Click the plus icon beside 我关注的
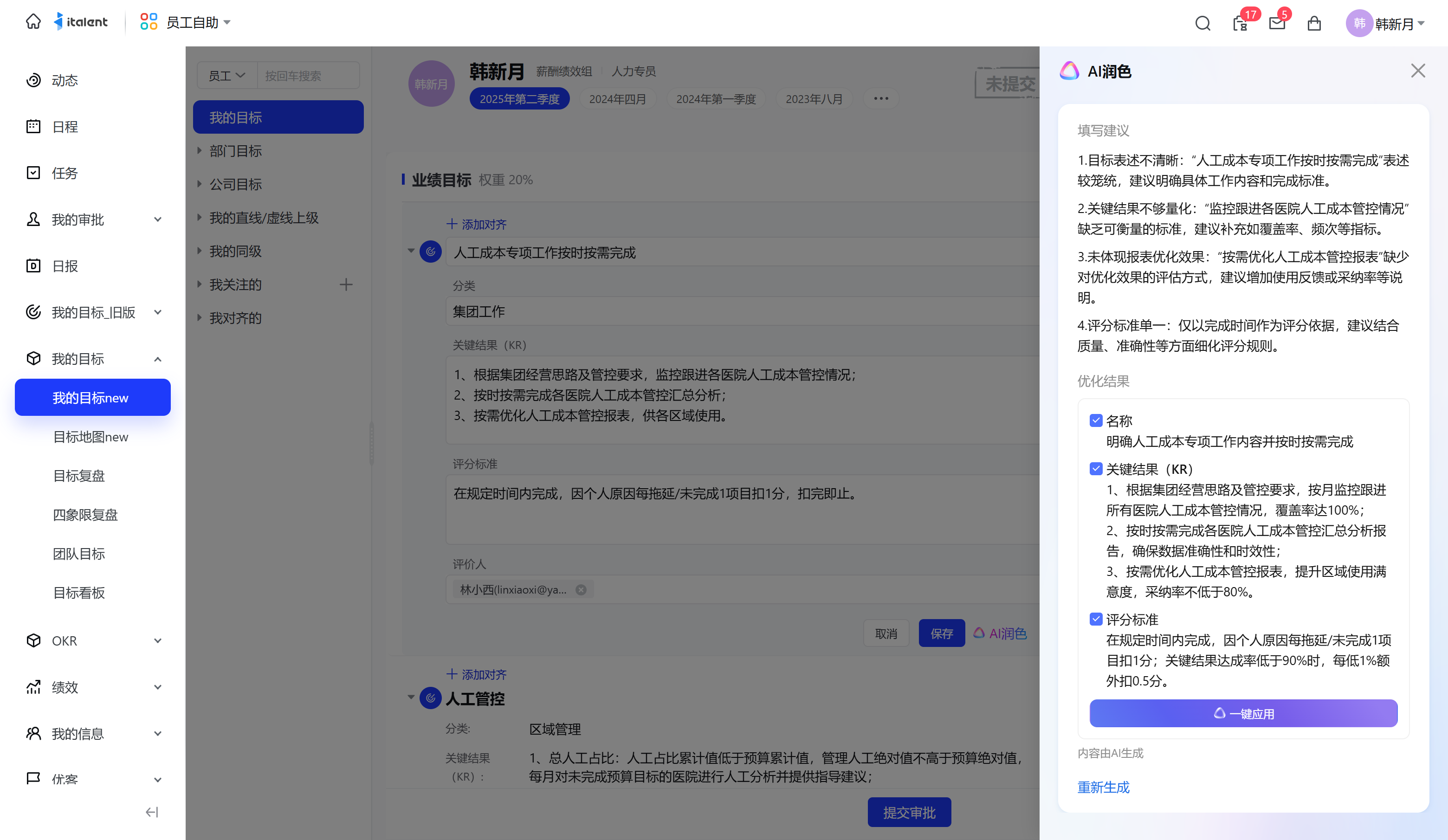Screen dimensions: 1448x840 pyautogui.click(x=346, y=284)
